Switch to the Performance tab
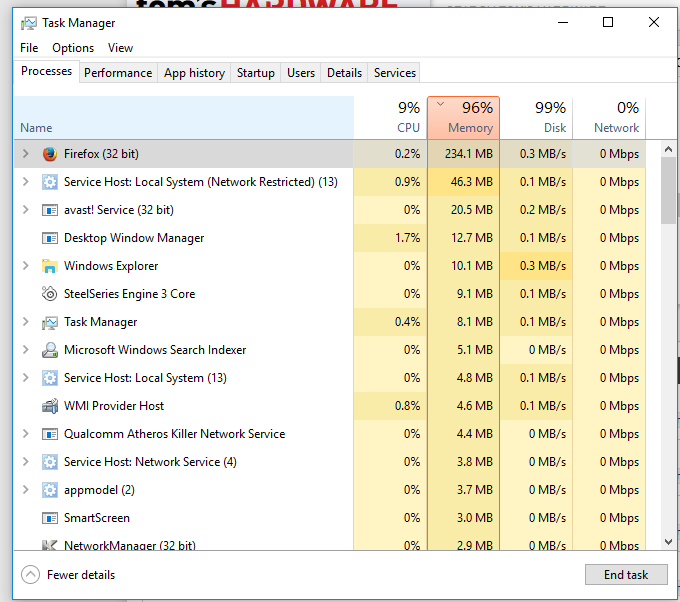Viewport: 680px width, 602px height. coord(118,73)
